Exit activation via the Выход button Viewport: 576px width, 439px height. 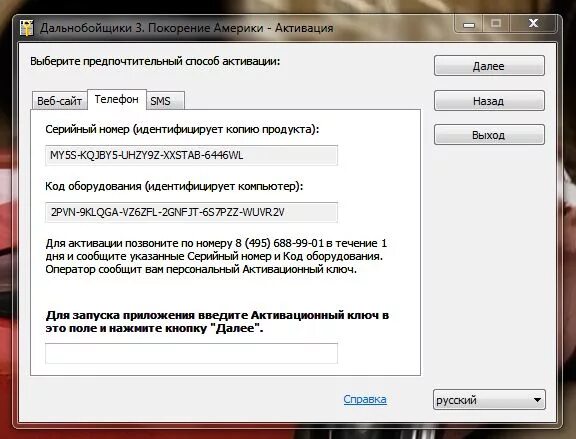tap(489, 135)
